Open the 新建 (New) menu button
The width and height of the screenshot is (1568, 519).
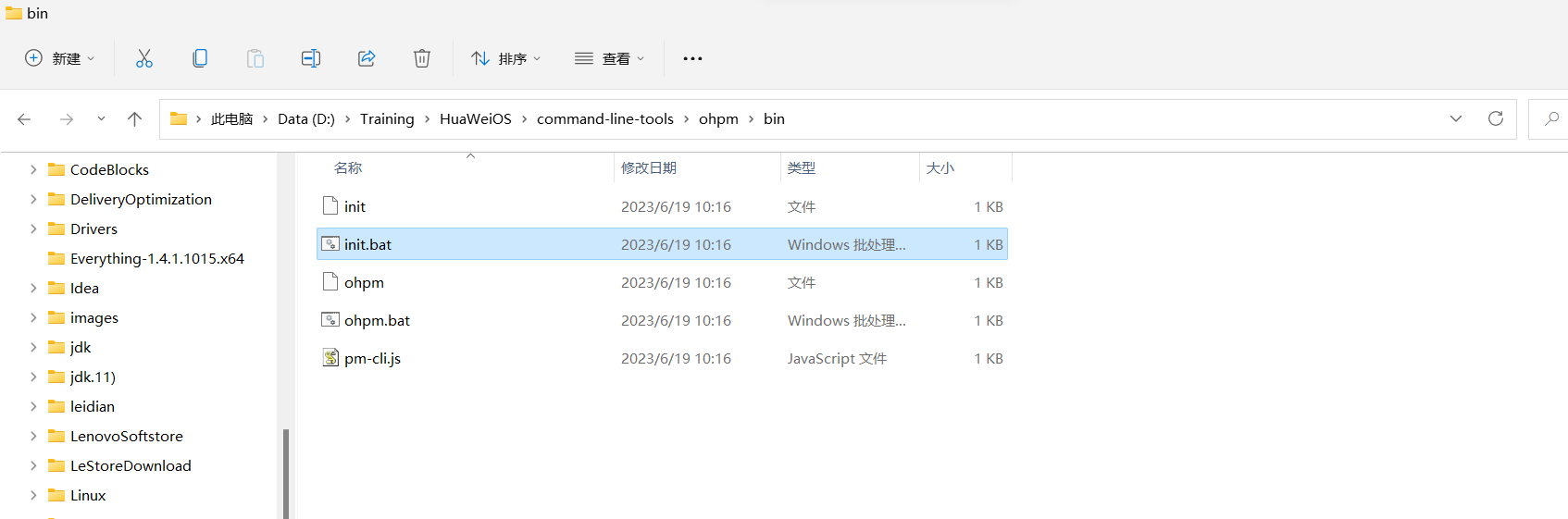(x=59, y=58)
